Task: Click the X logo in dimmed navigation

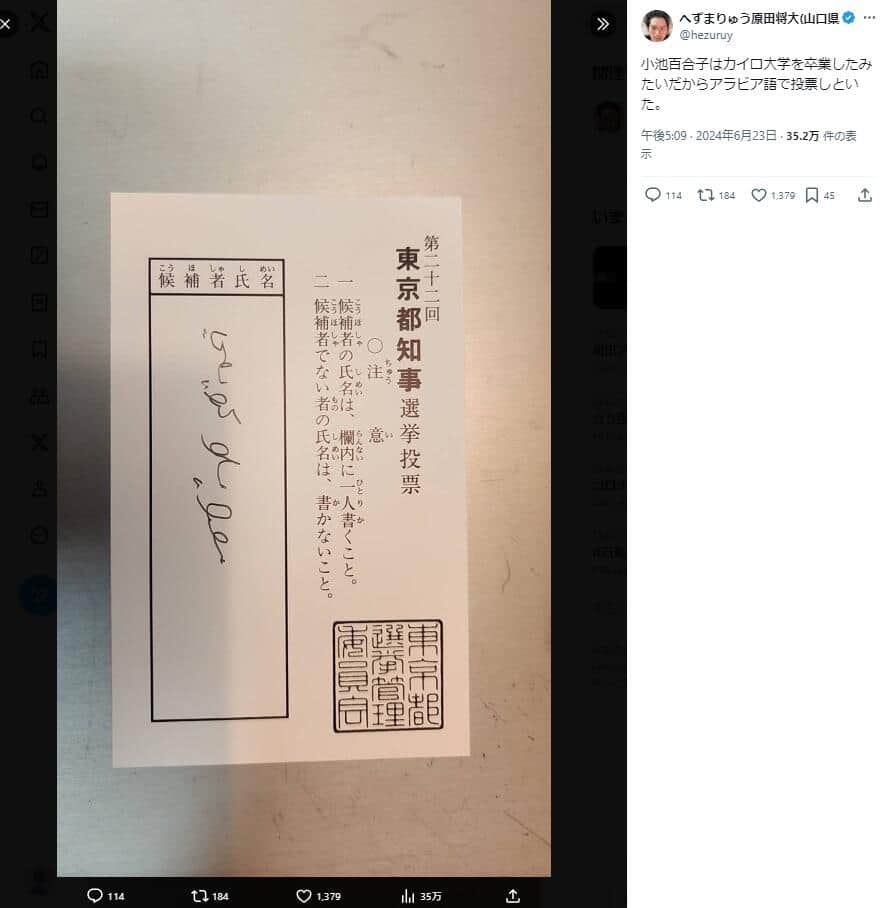Action: 39,23
